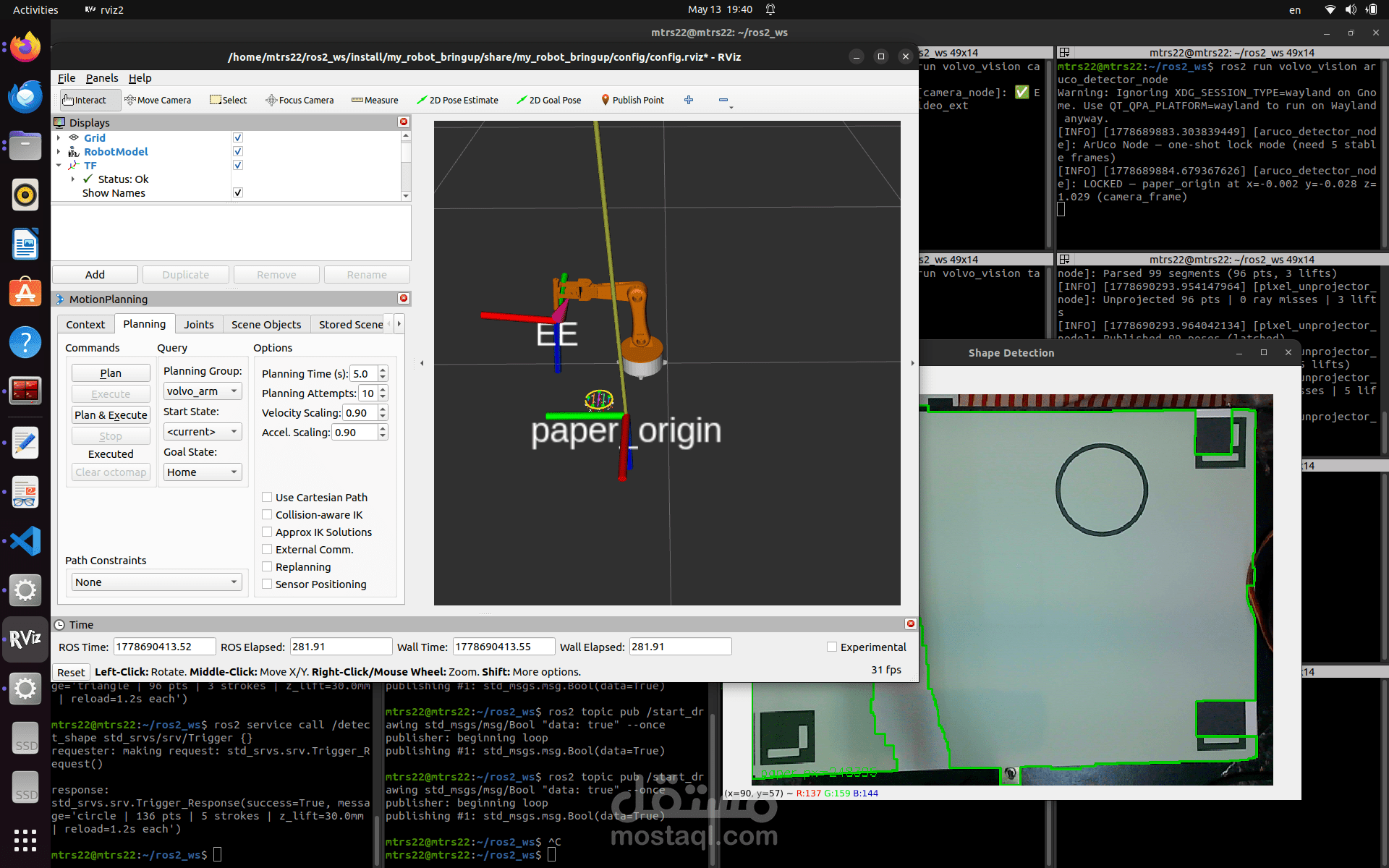Image resolution: width=1389 pixels, height=868 pixels.
Task: Click the minus icon to remove a tool
Action: point(723,100)
